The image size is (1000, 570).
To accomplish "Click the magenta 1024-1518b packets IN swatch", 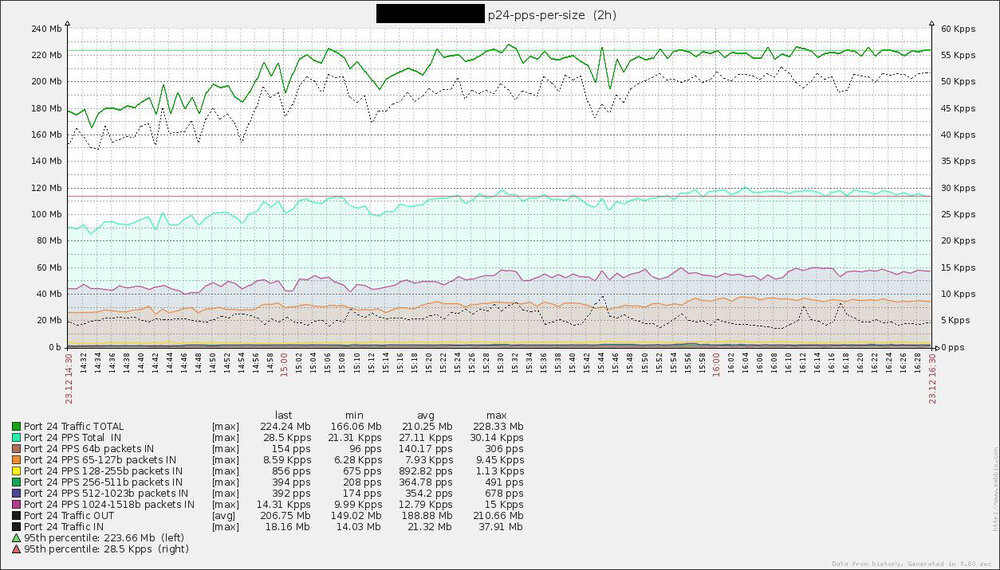I will [x=17, y=504].
